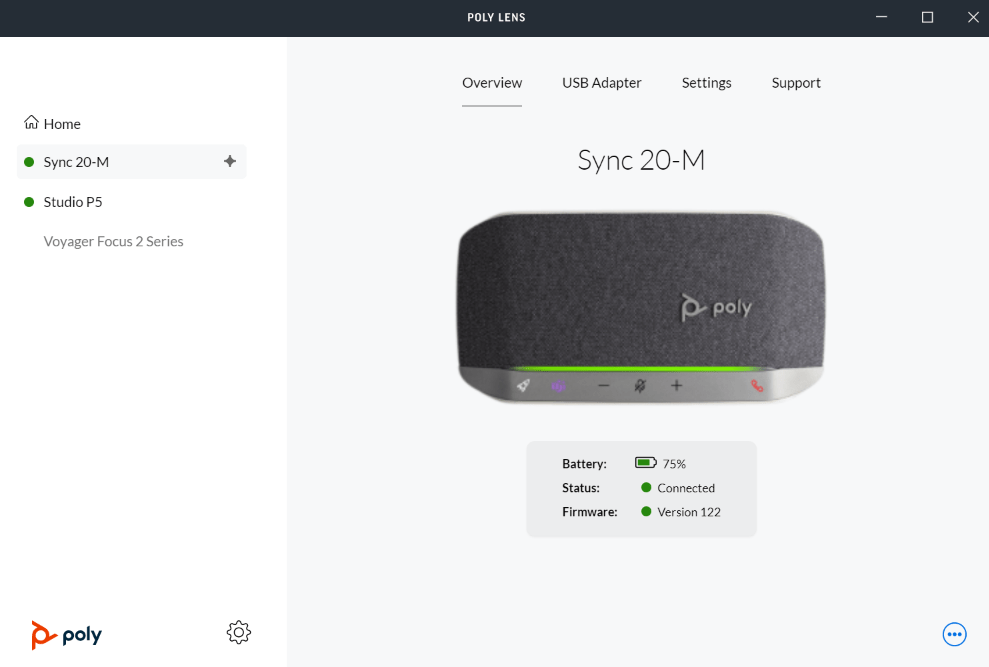Switch to the USB Adapter tab

point(601,83)
